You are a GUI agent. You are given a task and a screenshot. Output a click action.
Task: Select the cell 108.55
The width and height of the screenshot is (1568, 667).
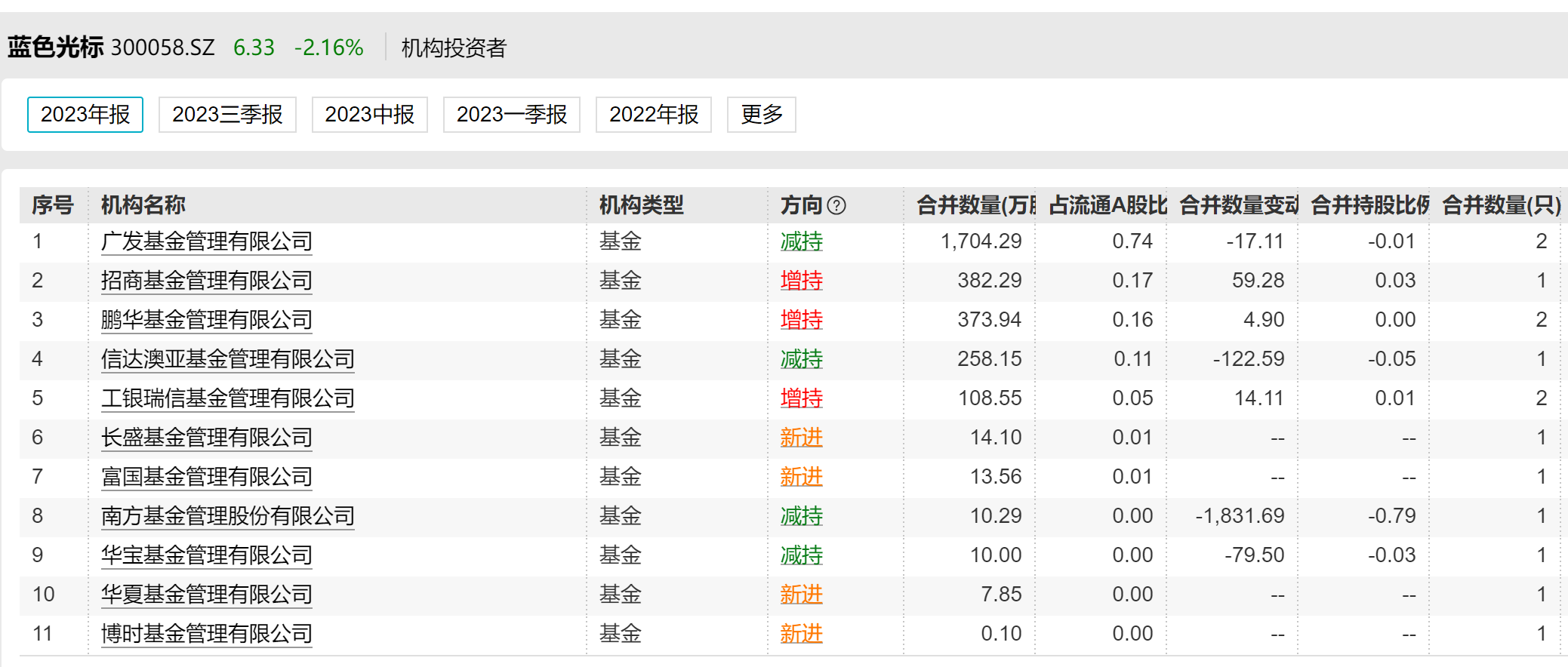(990, 398)
